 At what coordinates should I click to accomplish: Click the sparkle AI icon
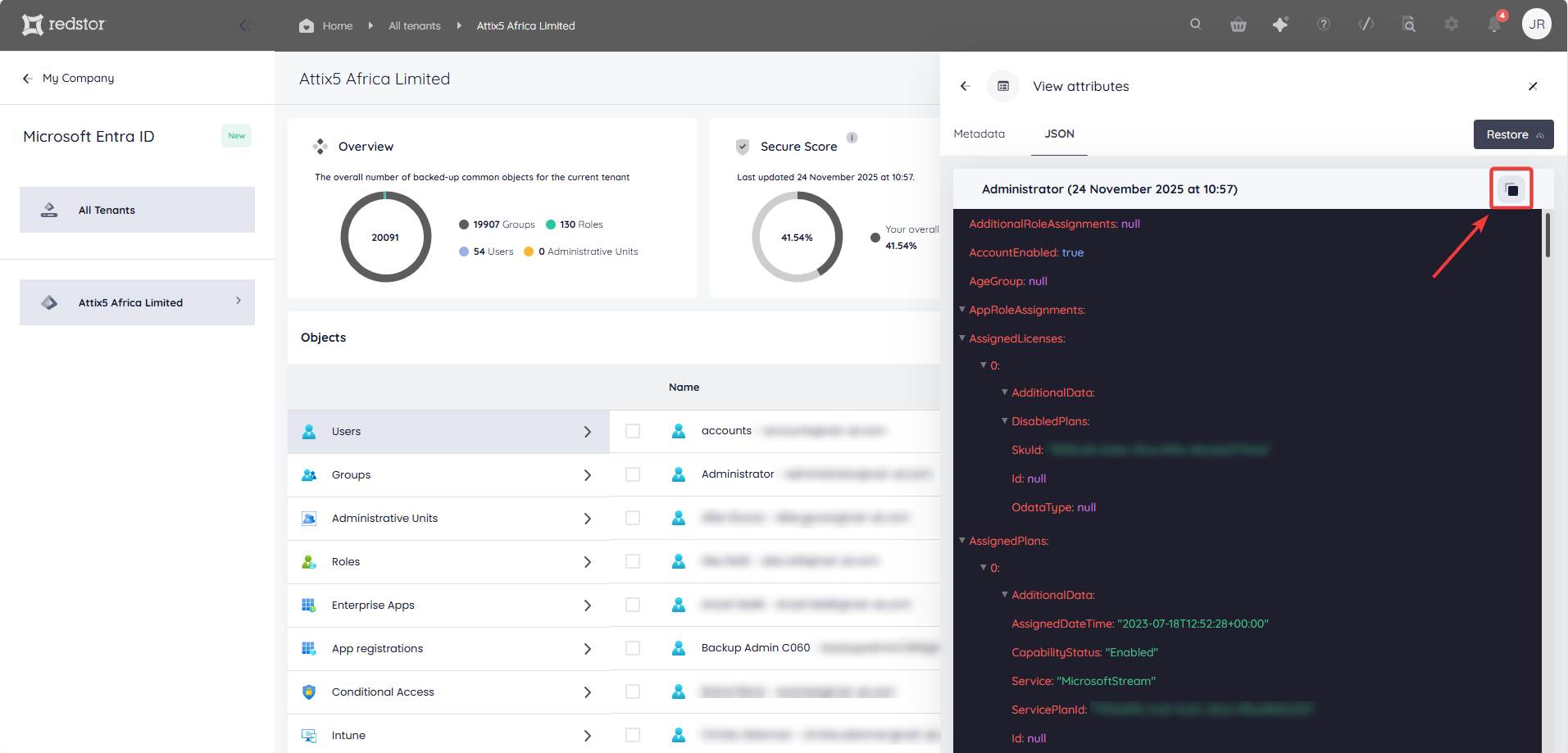click(x=1280, y=25)
